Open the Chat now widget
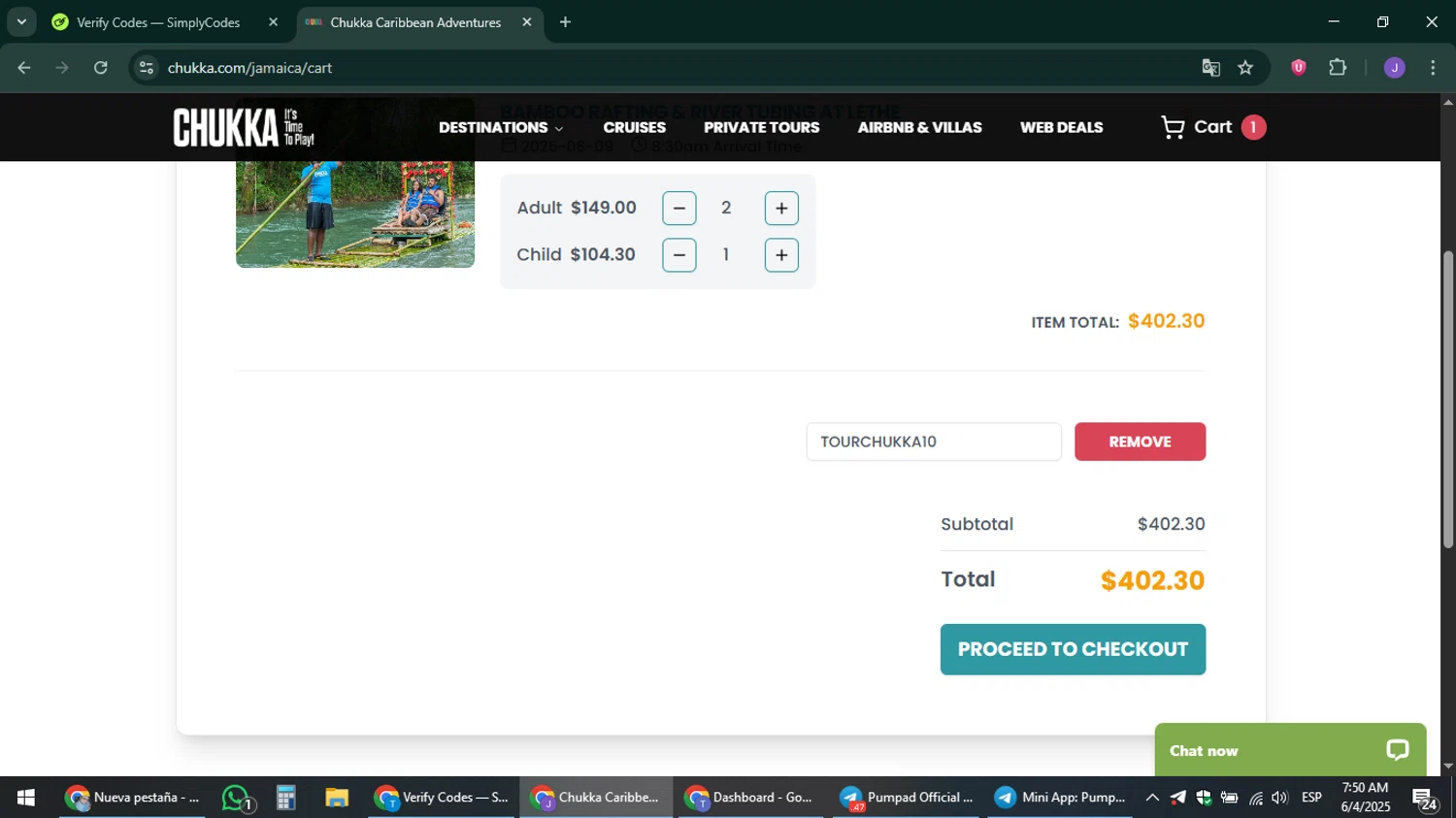 pyautogui.click(x=1290, y=750)
